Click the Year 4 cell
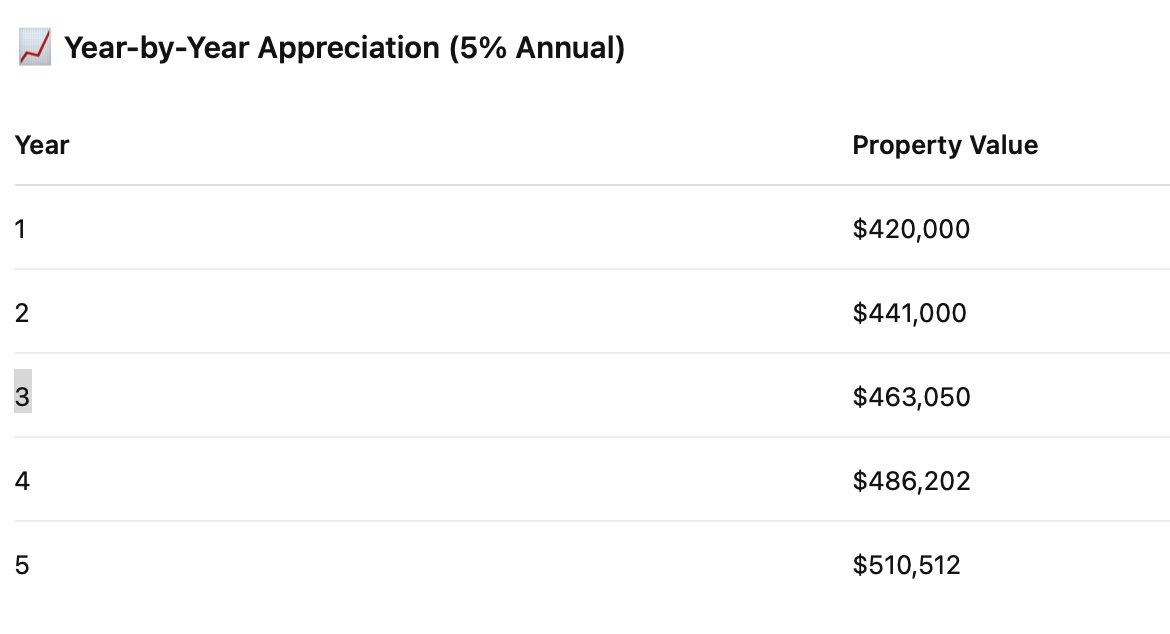 (x=22, y=481)
